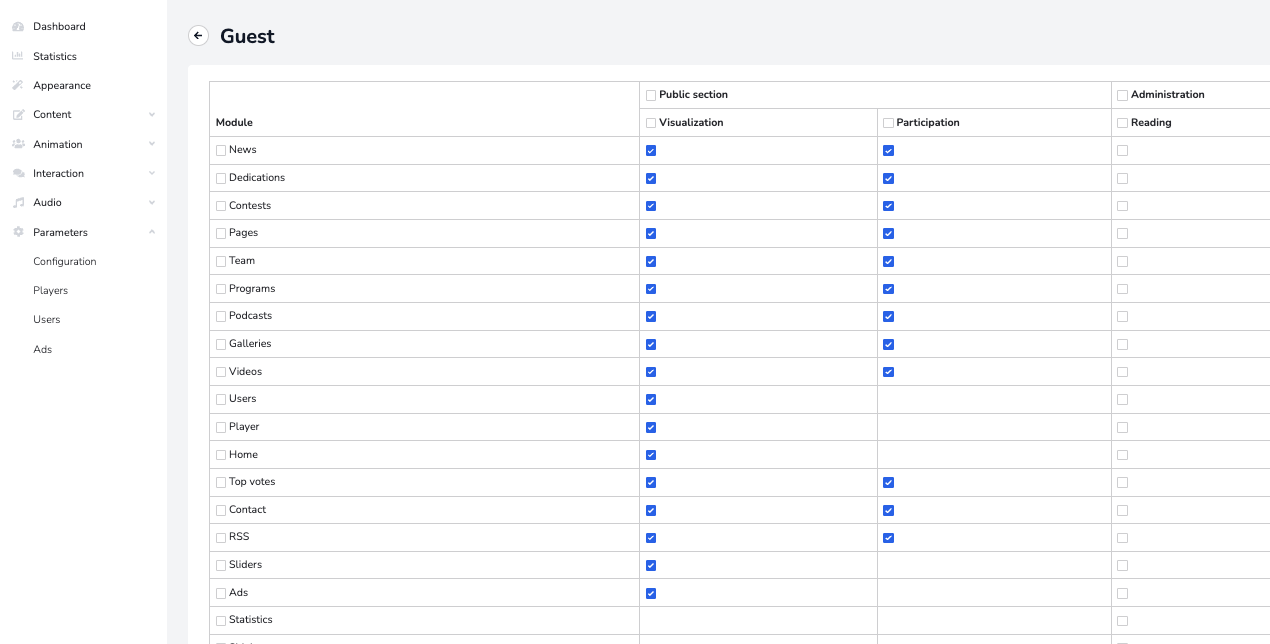Toggle the Visualization column checkbox
The width and height of the screenshot is (1270, 644).
pyautogui.click(x=651, y=123)
